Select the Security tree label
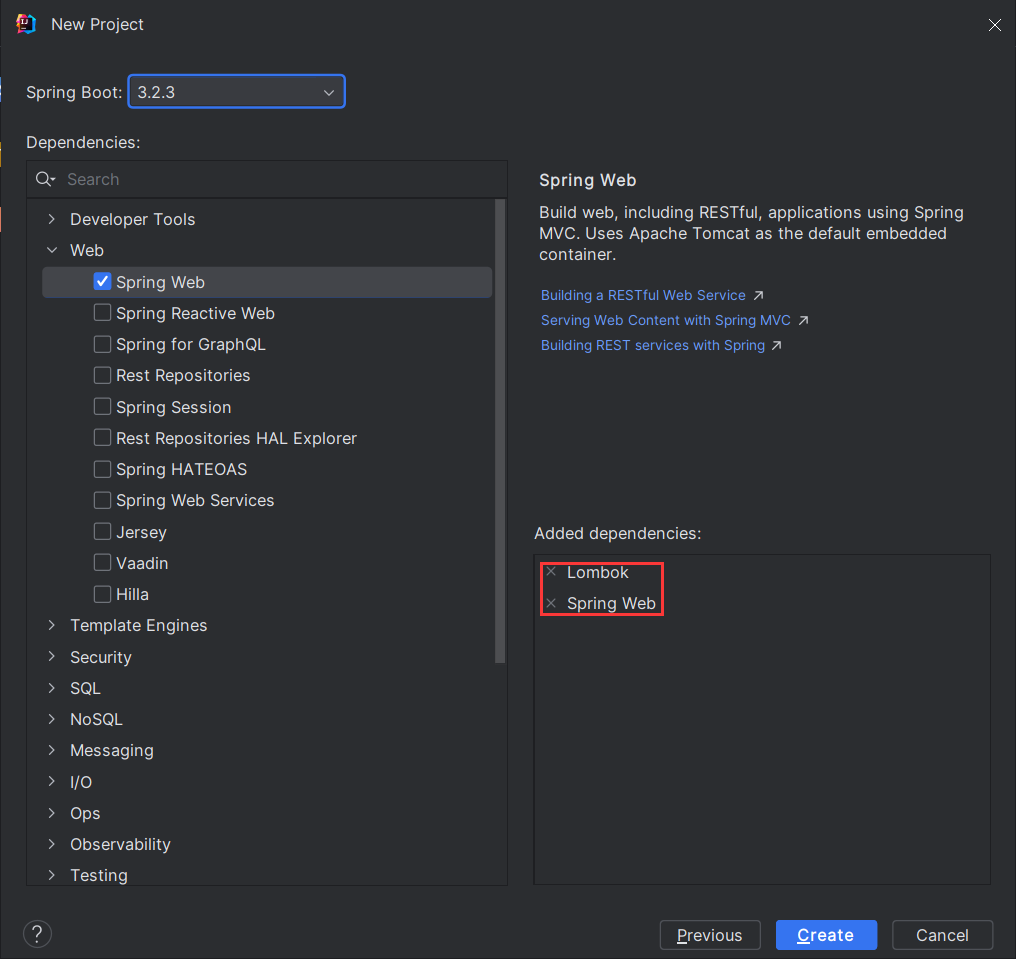This screenshot has height=959, width=1016. [100, 657]
